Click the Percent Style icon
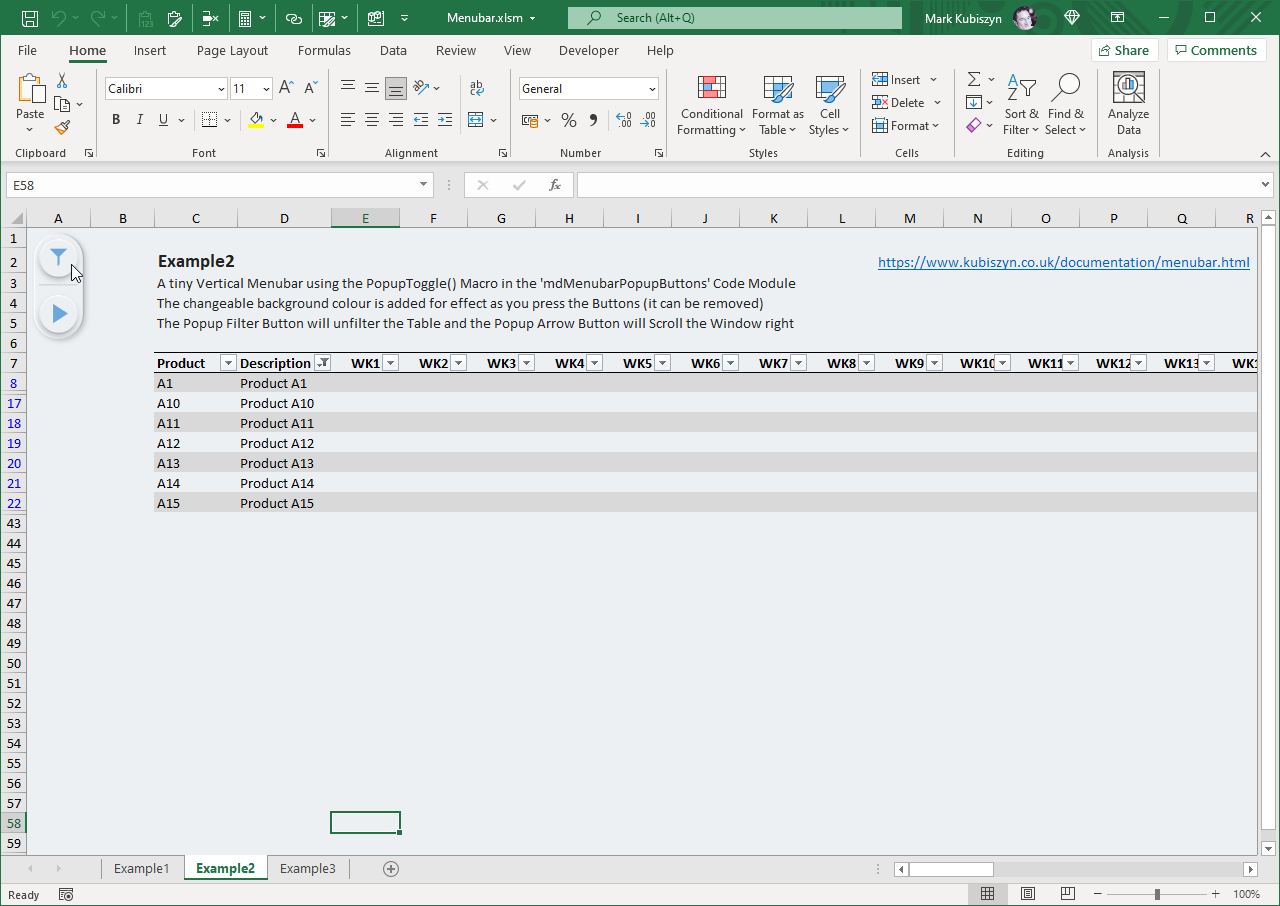The height and width of the screenshot is (906, 1280). pos(568,120)
